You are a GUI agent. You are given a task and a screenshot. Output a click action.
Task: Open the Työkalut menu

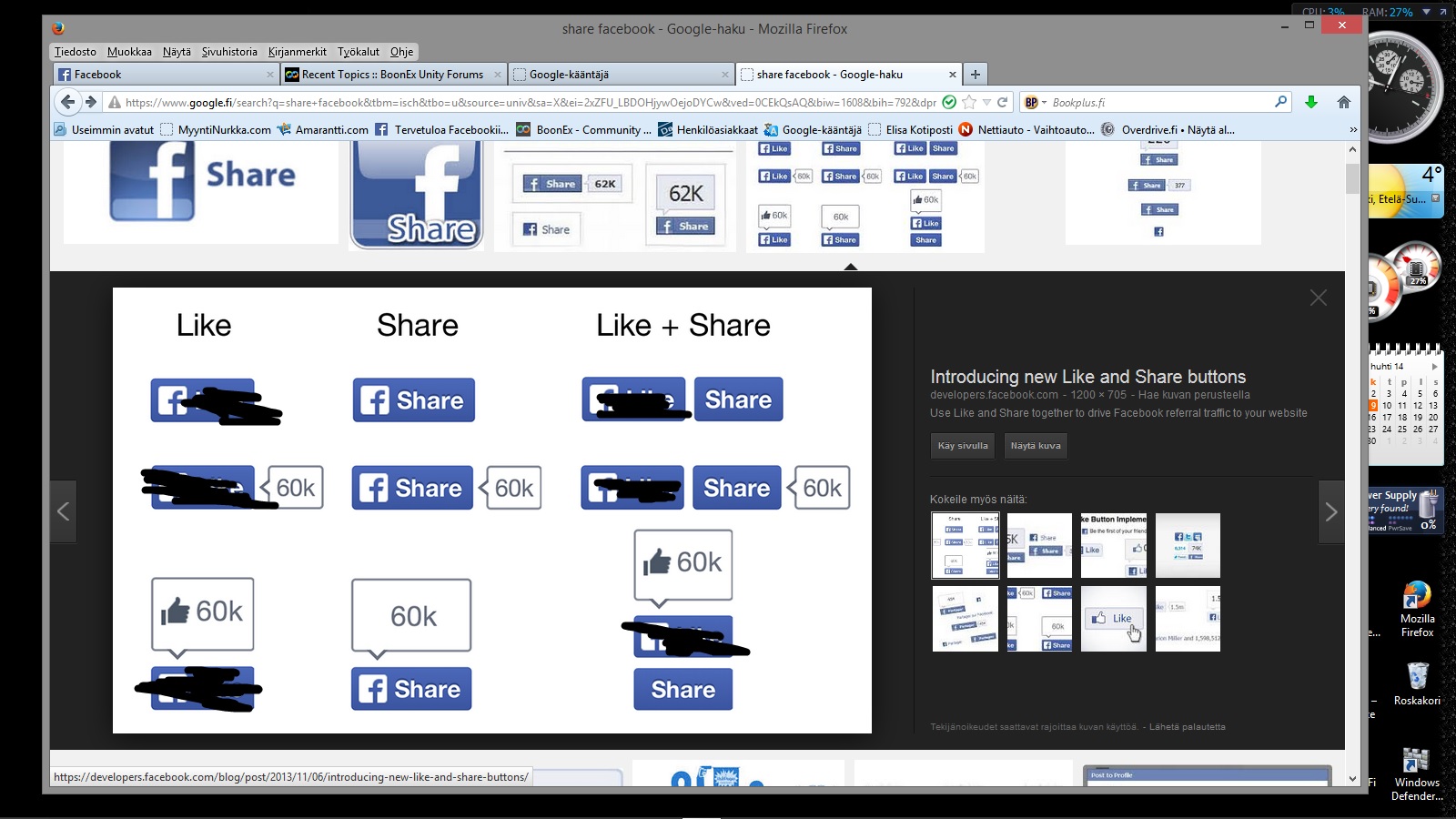coord(359,52)
